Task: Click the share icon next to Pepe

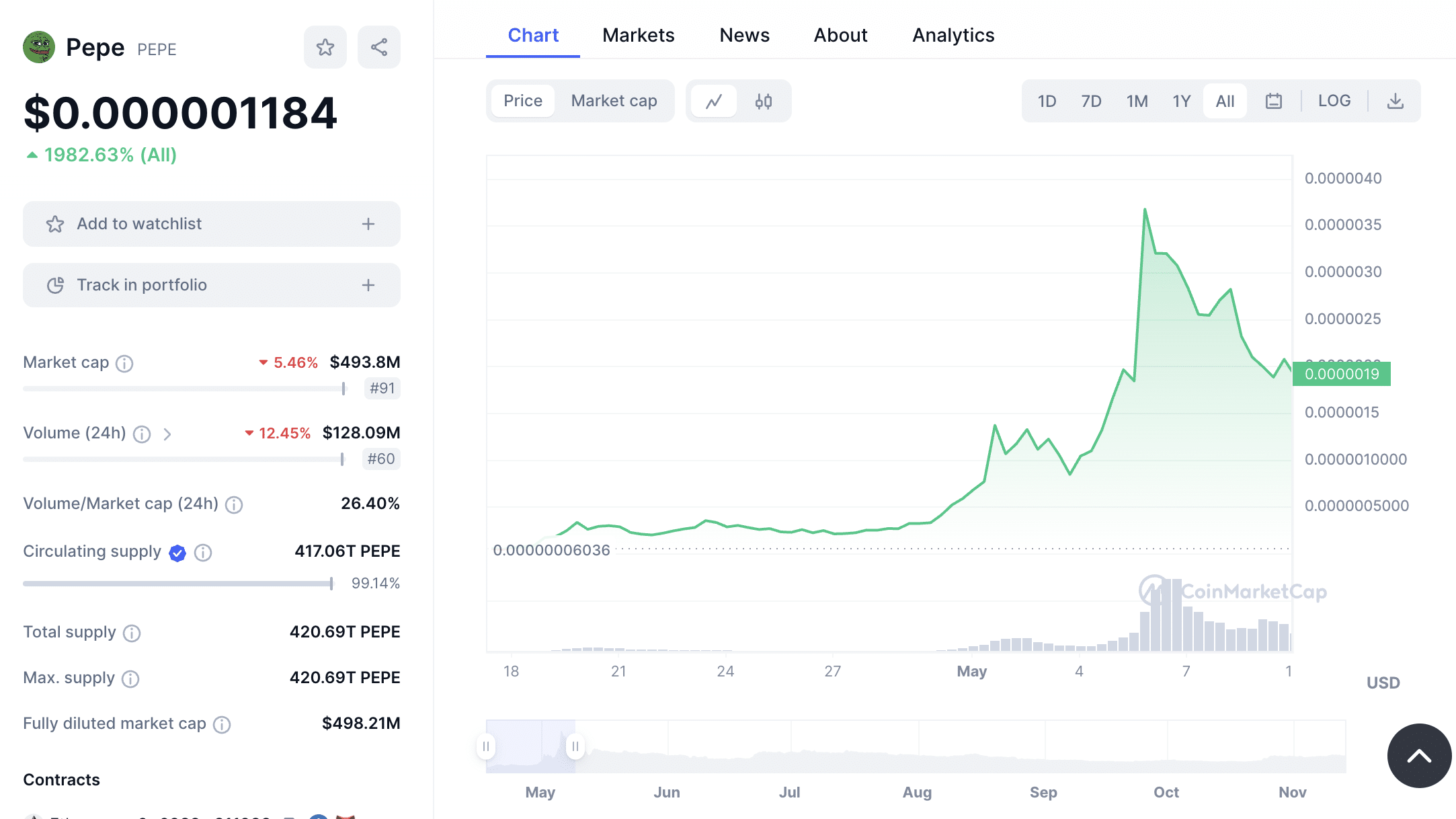Action: coord(379,47)
